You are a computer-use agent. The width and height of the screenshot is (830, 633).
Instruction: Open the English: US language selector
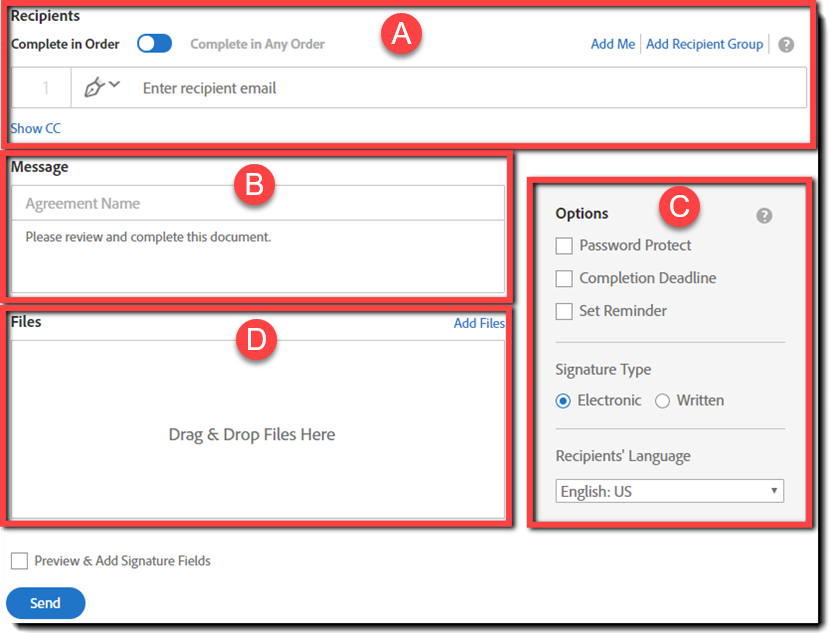(670, 491)
